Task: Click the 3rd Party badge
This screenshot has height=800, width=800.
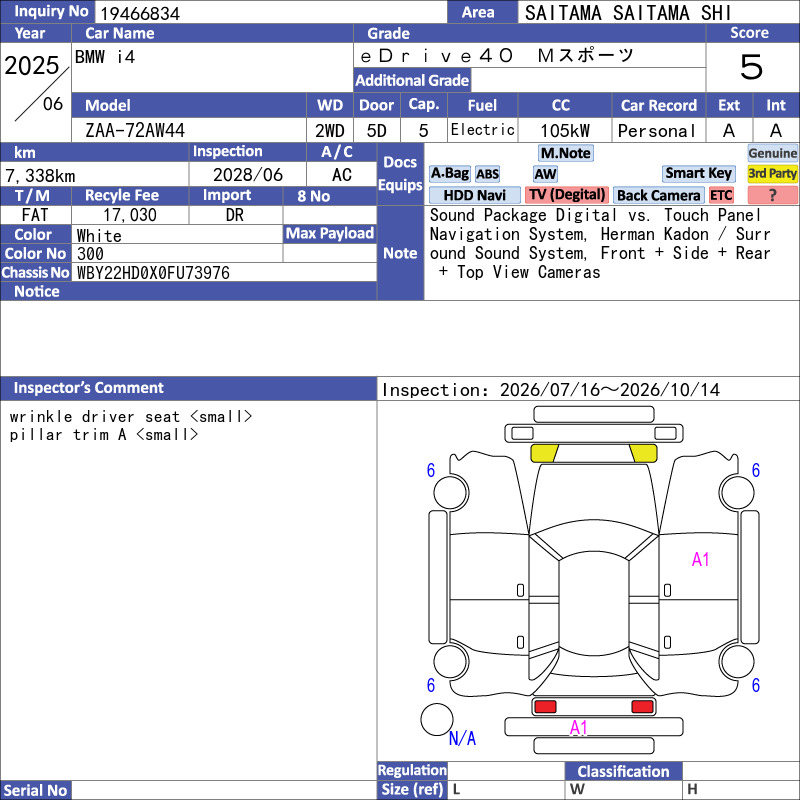Action: [772, 173]
